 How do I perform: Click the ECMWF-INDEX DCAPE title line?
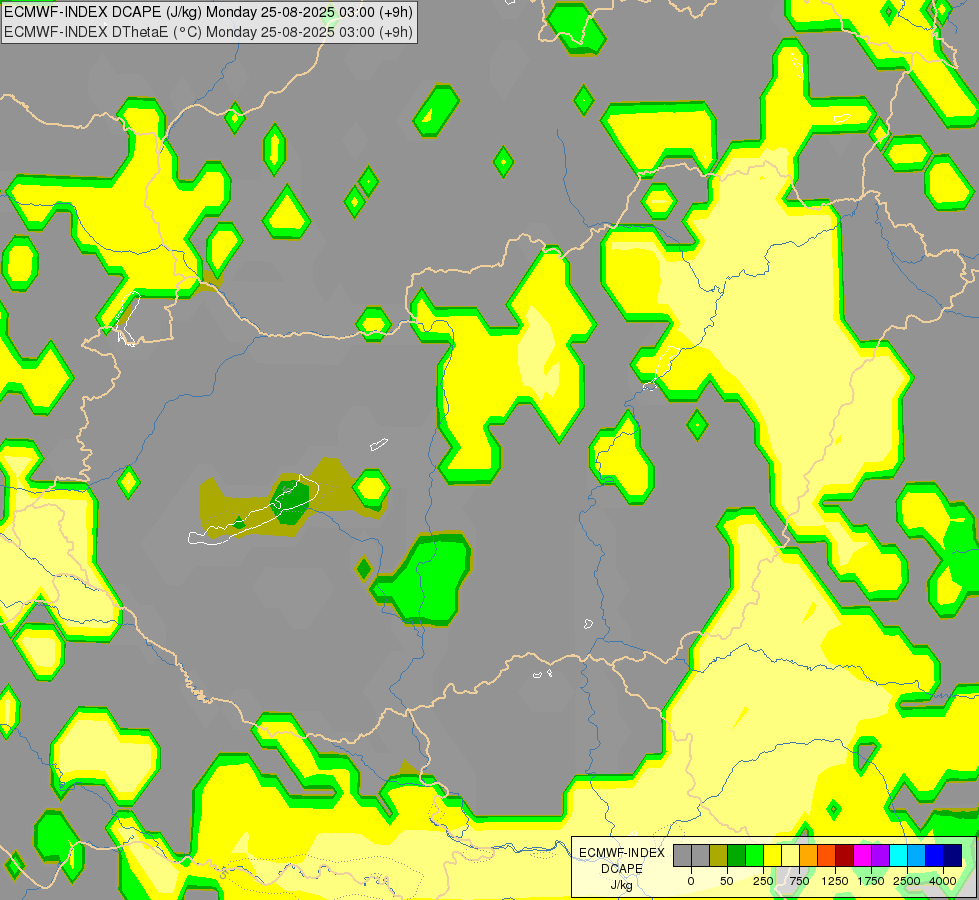pyautogui.click(x=208, y=12)
